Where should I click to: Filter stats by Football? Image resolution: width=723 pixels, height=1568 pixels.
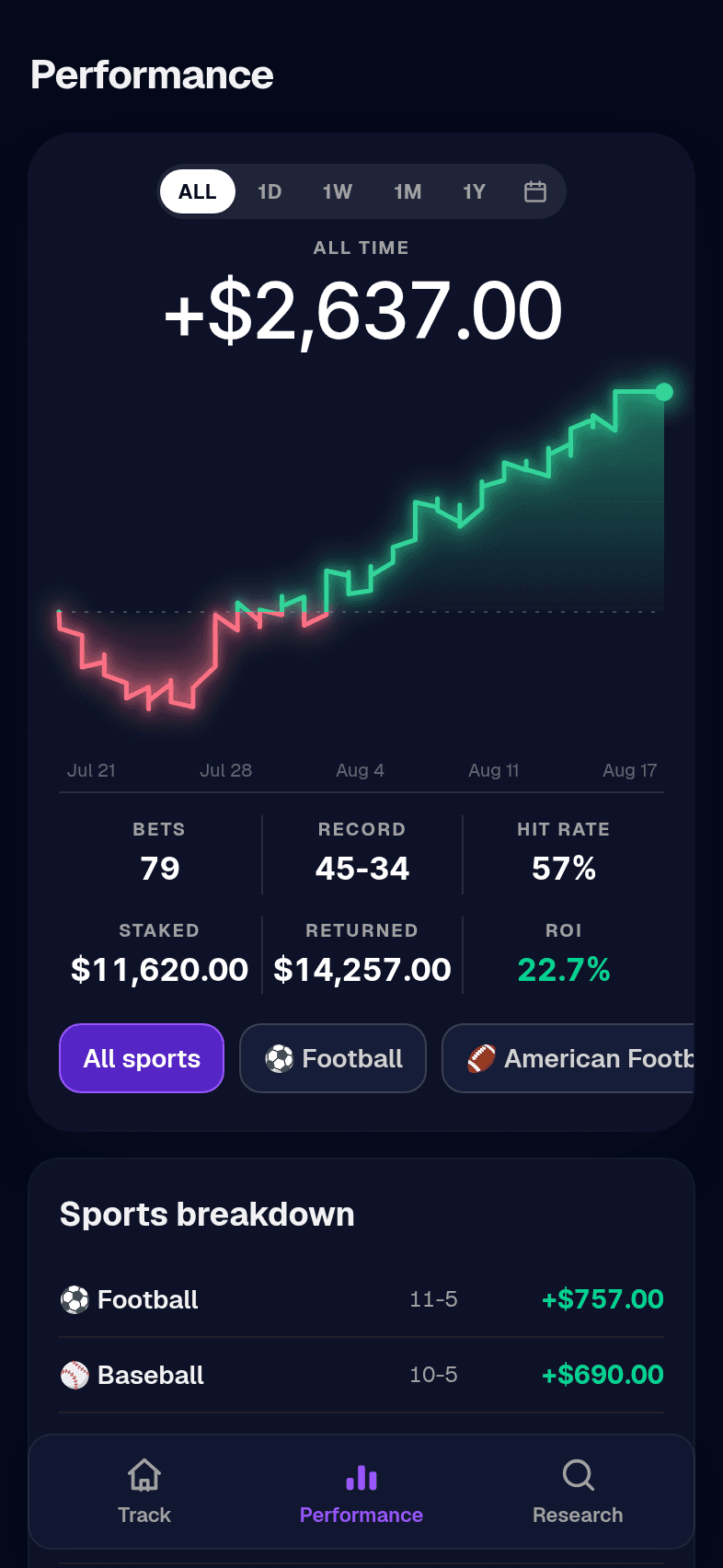[333, 1058]
